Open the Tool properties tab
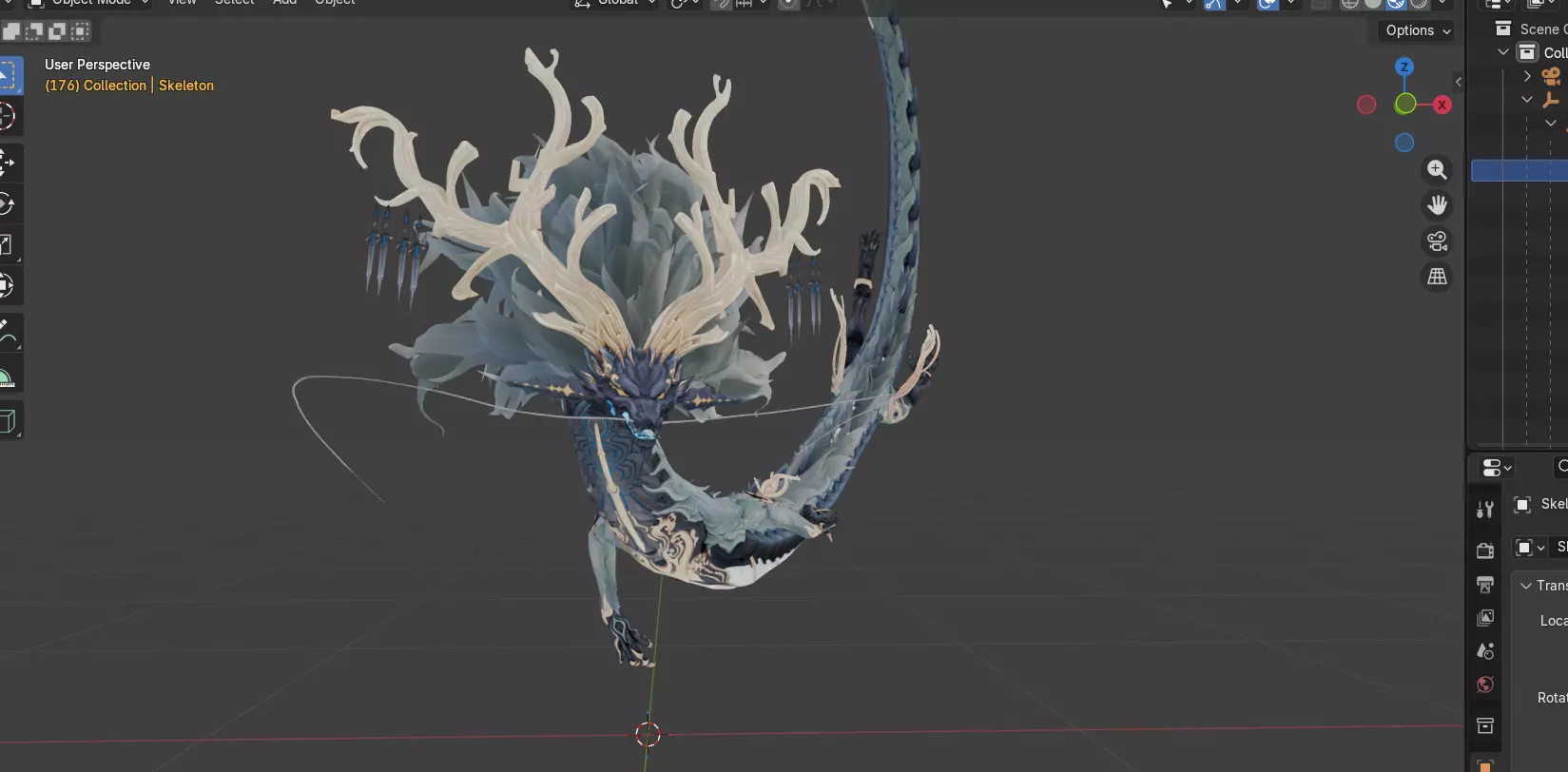The image size is (1568, 772). tap(1485, 510)
